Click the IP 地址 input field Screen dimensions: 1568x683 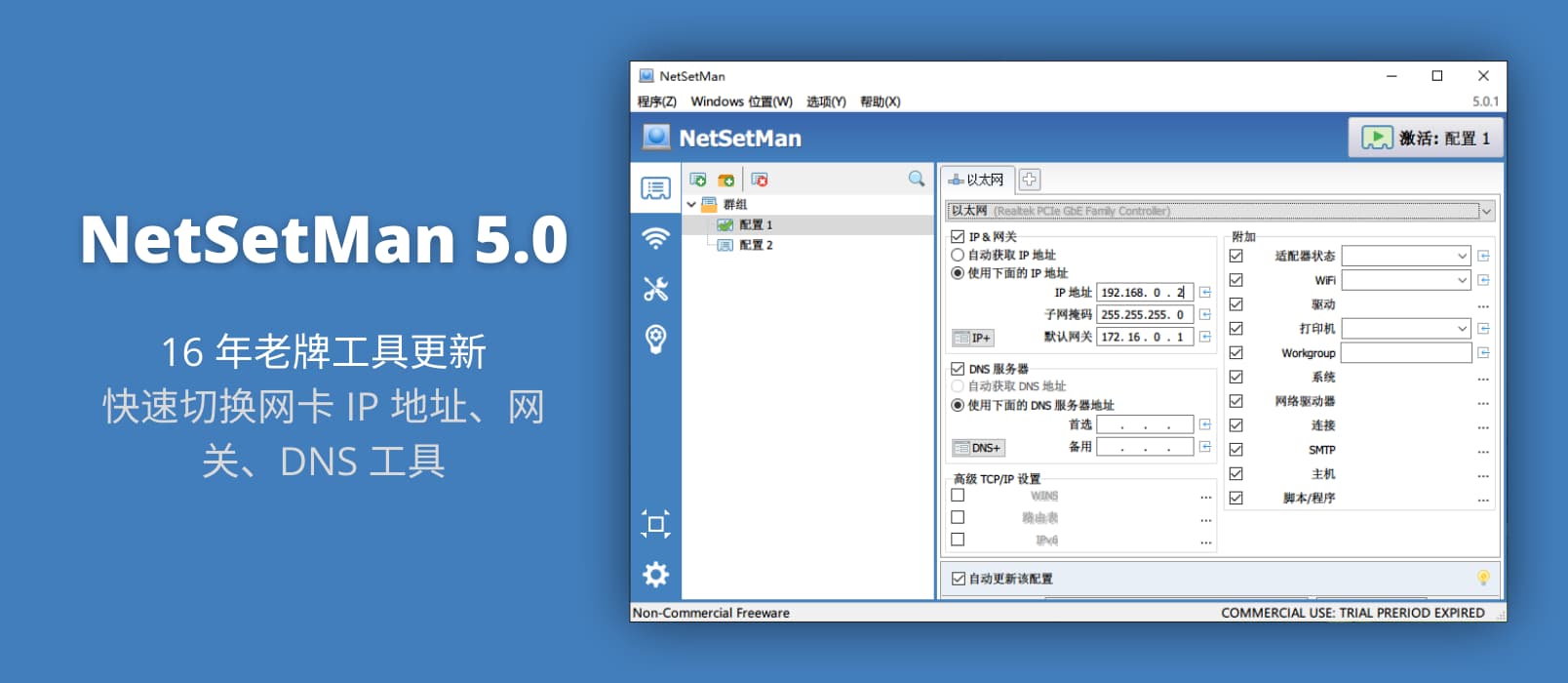click(1145, 292)
